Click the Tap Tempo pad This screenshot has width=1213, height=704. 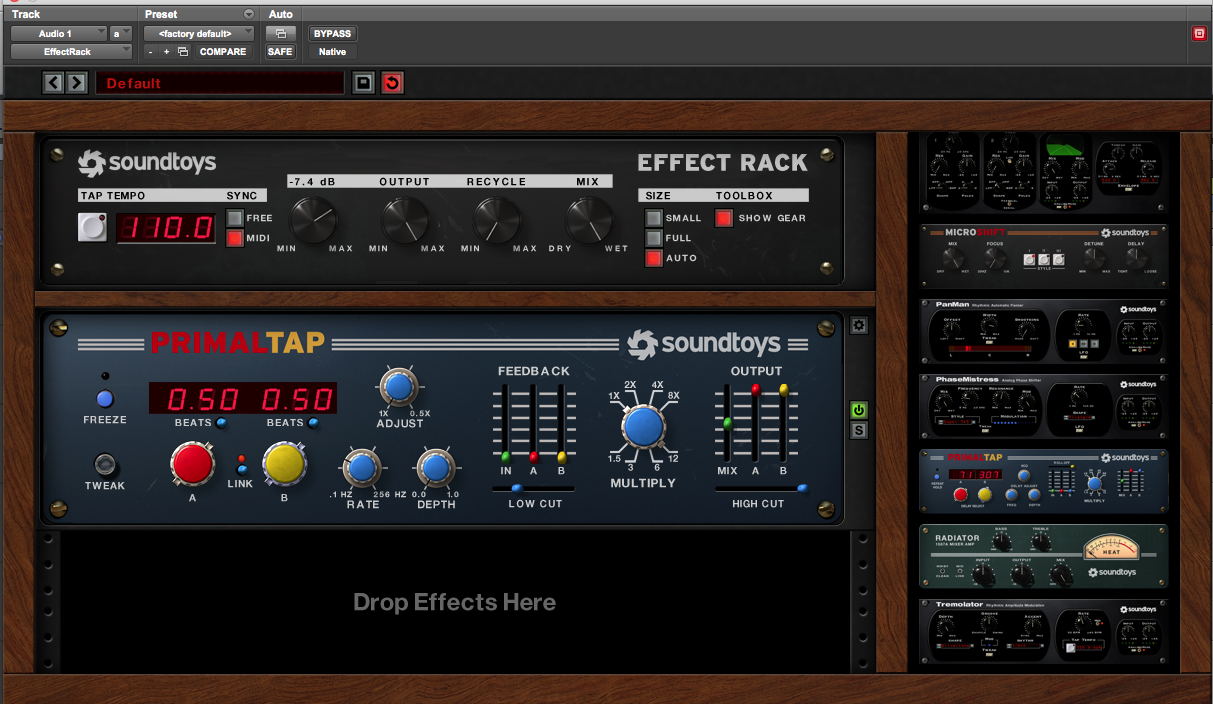[x=93, y=227]
